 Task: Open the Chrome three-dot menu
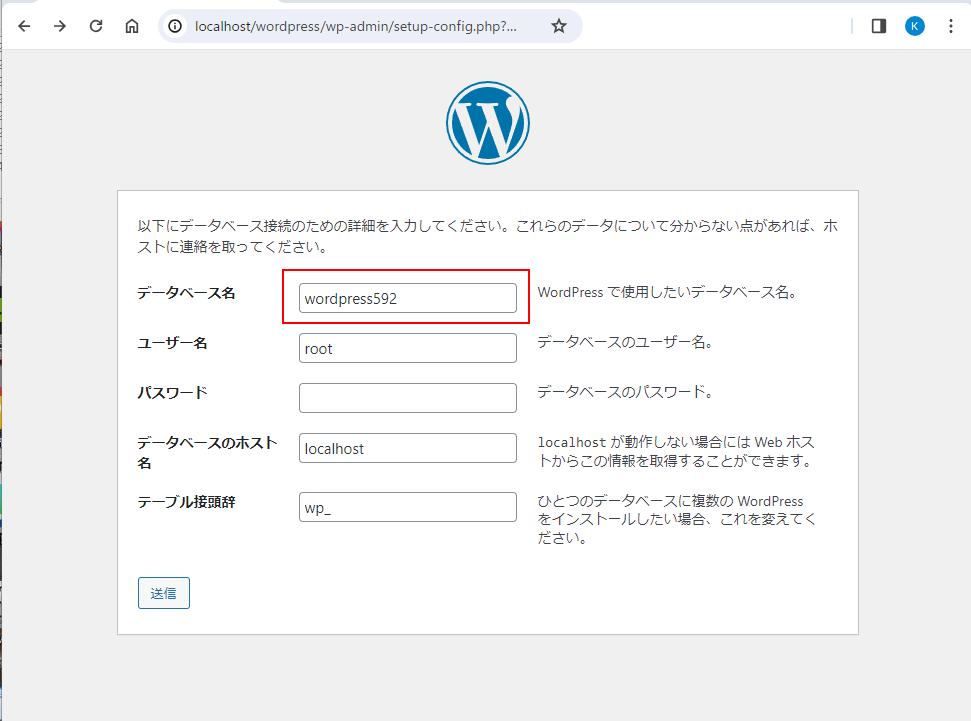(950, 26)
